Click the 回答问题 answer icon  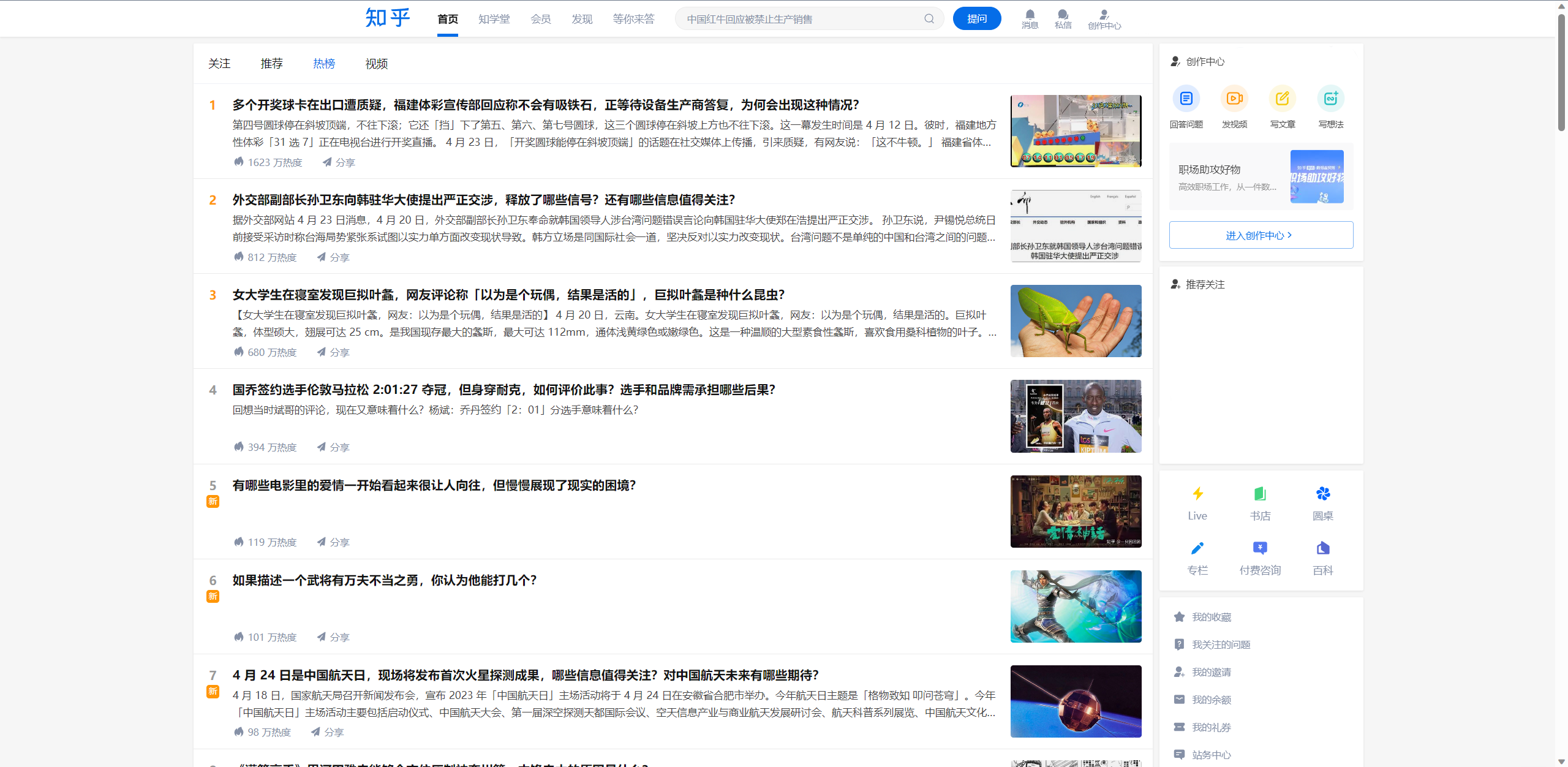[x=1186, y=99]
